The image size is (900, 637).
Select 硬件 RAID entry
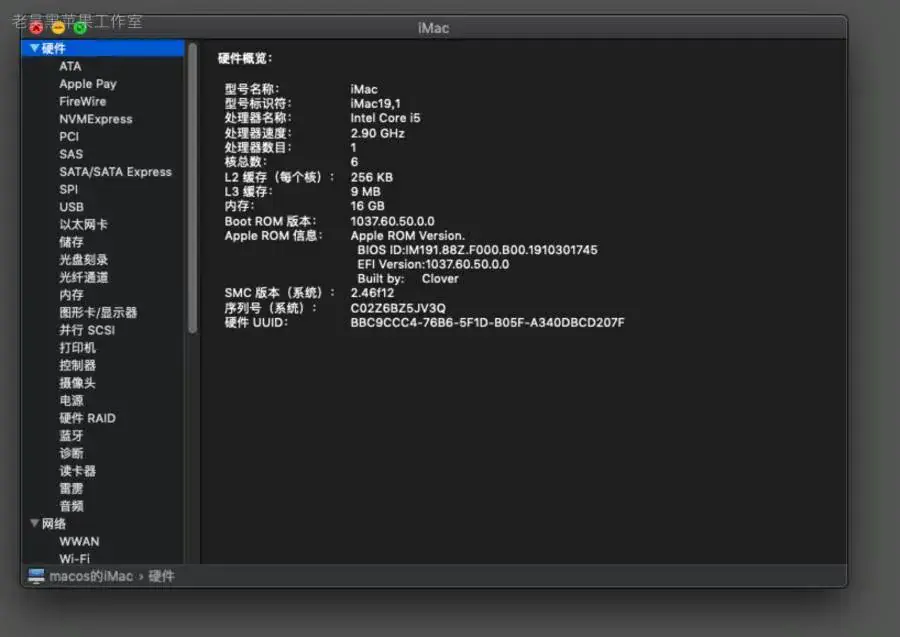pyautogui.click(x=87, y=418)
